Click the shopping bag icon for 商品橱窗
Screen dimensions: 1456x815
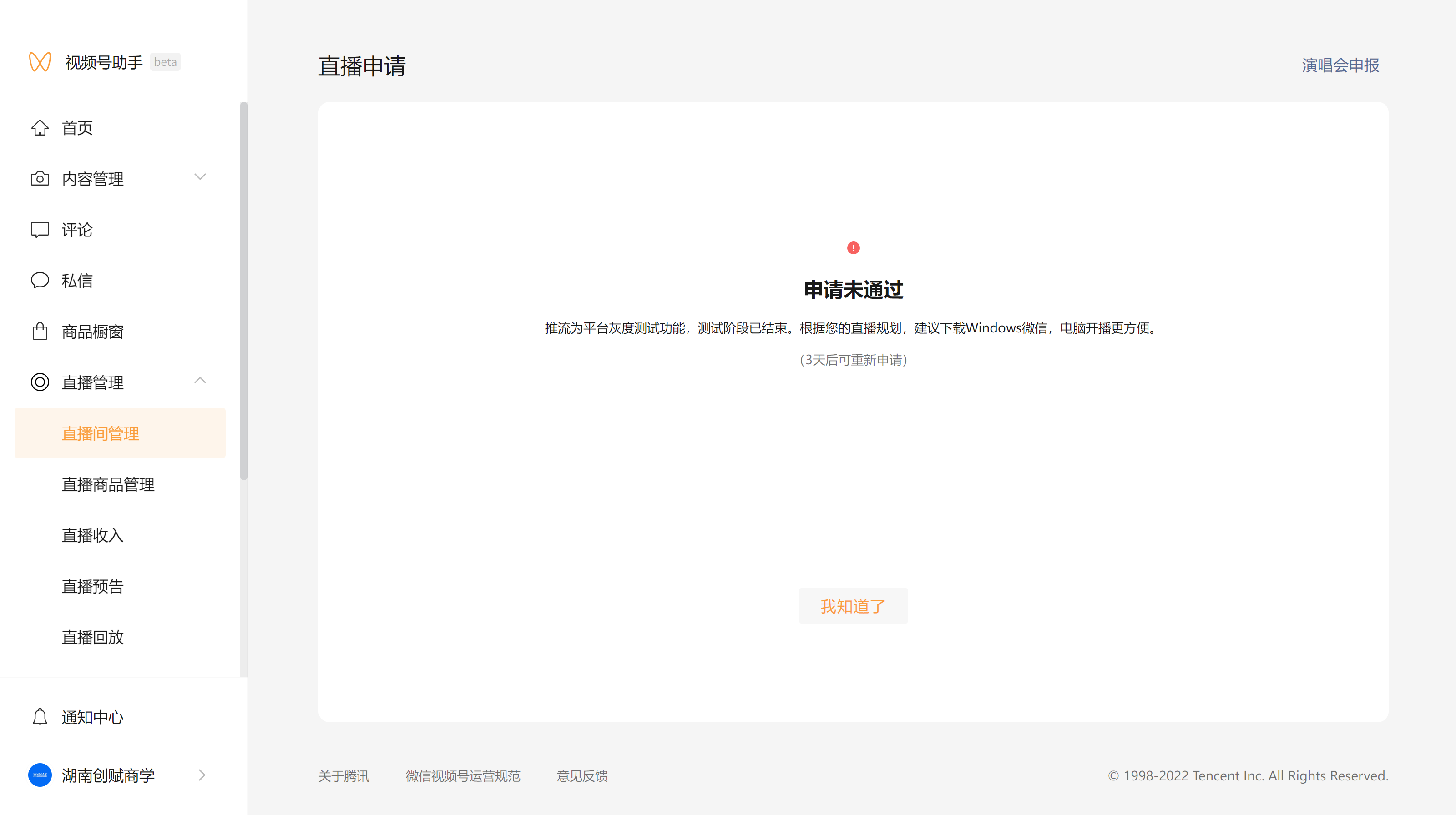(40, 332)
